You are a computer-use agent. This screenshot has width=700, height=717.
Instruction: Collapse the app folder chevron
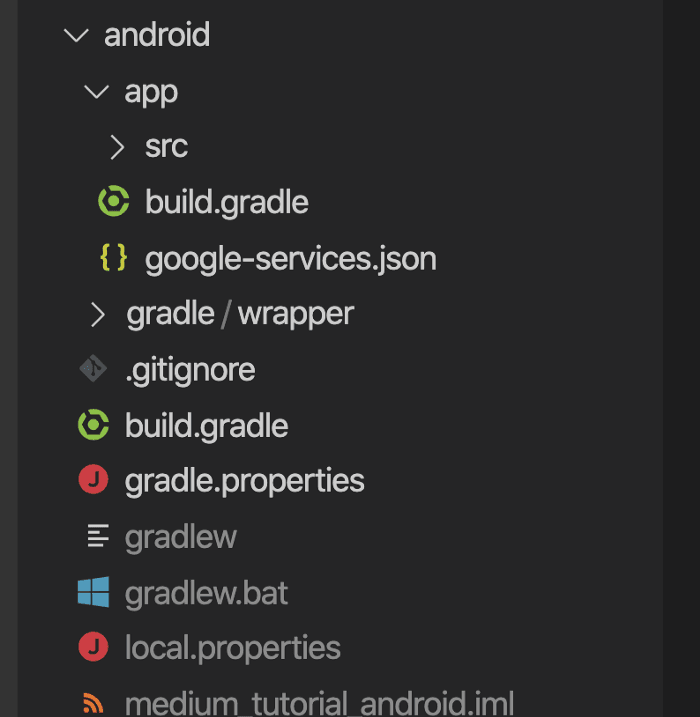tap(96, 91)
